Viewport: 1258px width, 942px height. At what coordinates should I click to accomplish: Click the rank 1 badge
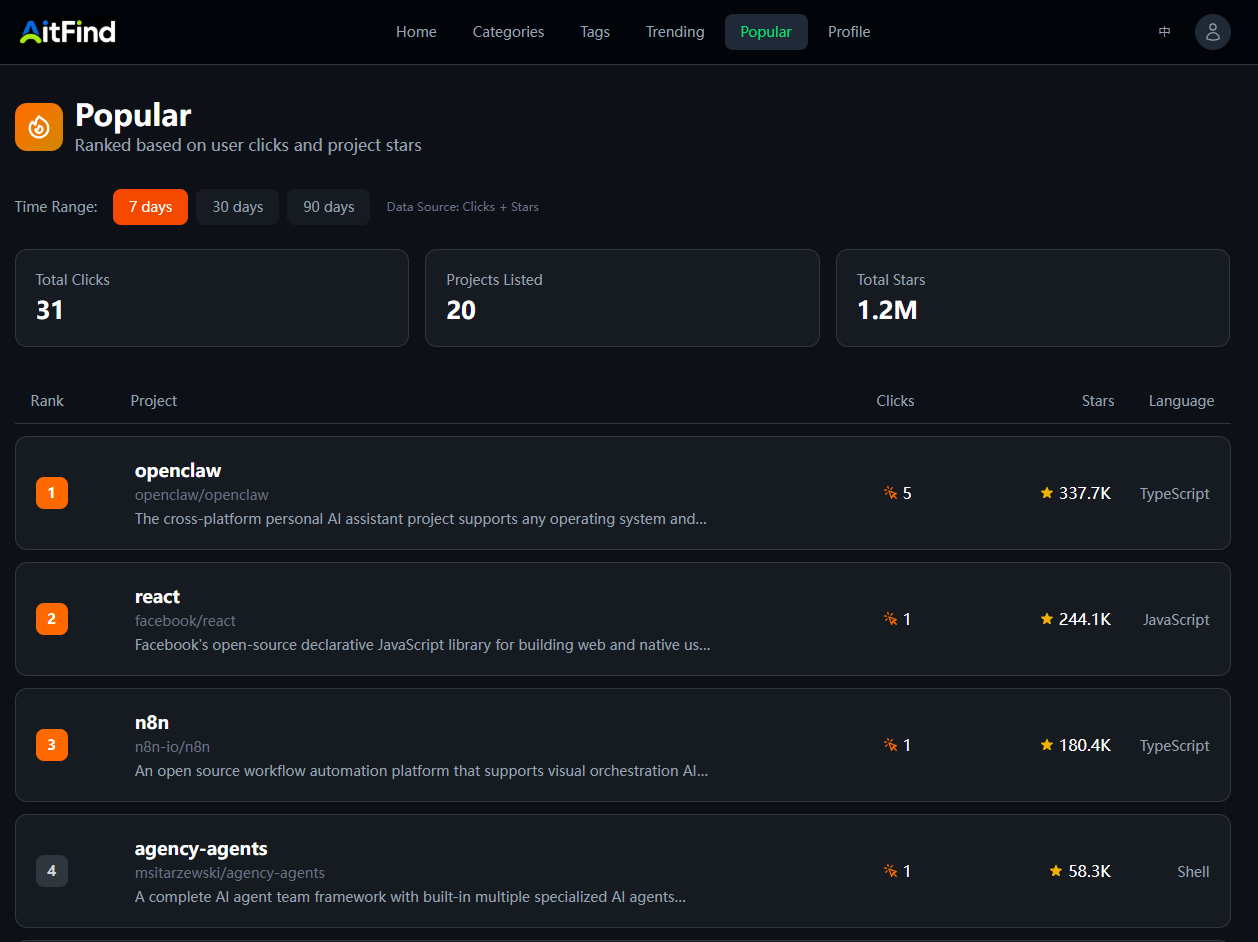pyautogui.click(x=52, y=493)
